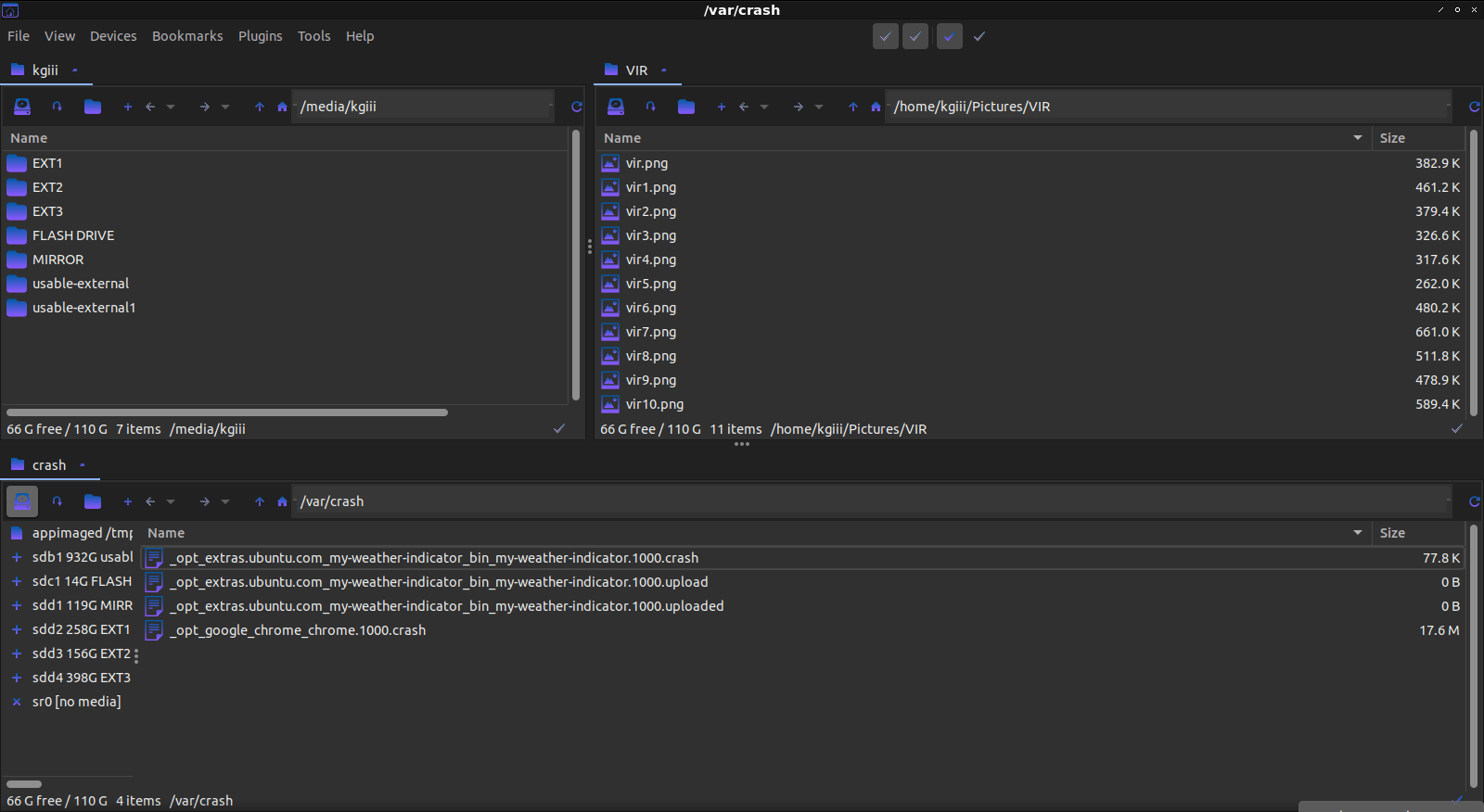Viewport: 1484px width, 812px height.
Task: Open back history dropdown in crash panel
Action: (171, 501)
